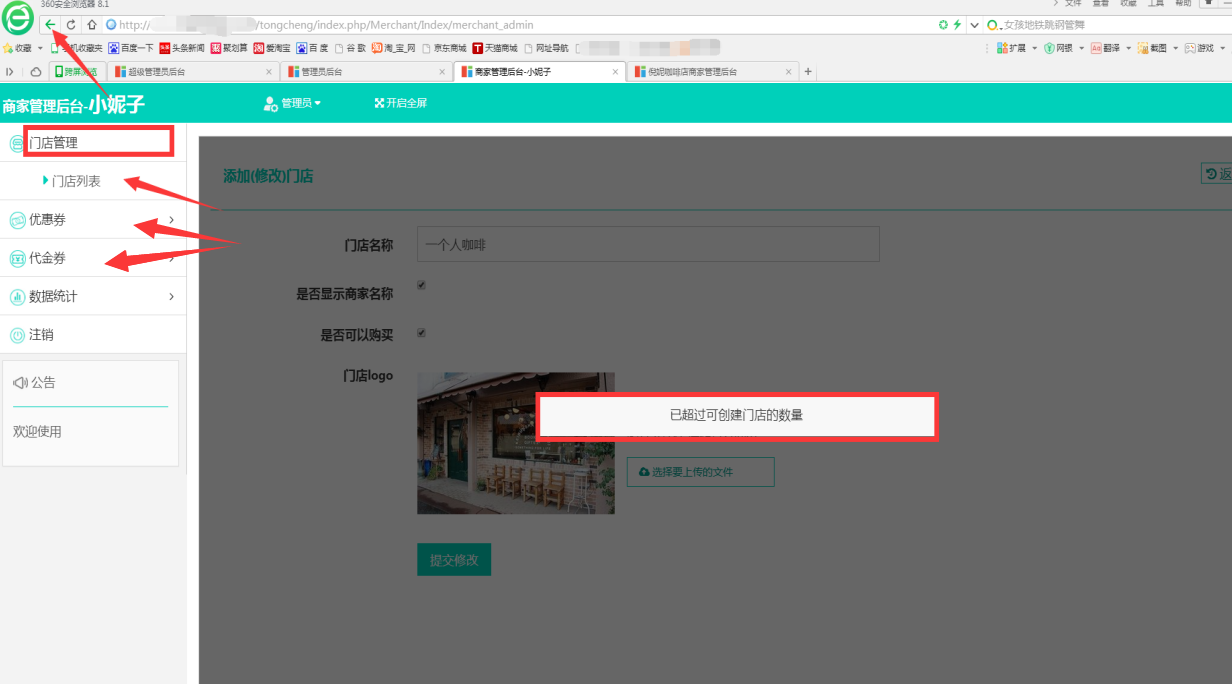
Task: Open the 手机收藏夹 bookmark
Action: coord(77,47)
